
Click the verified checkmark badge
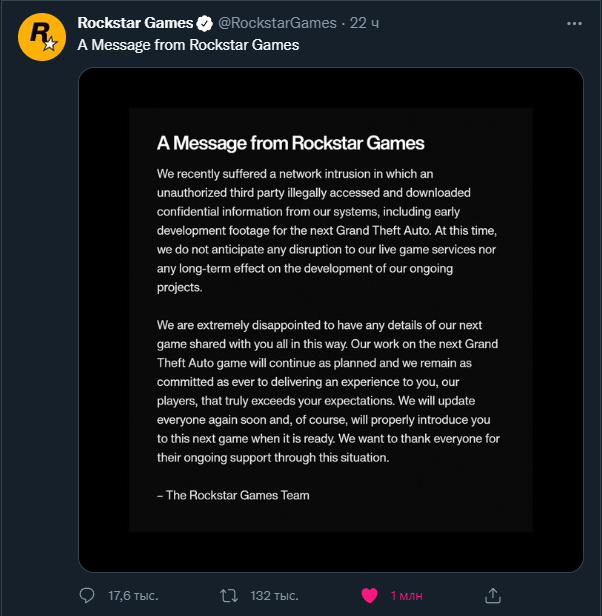pyautogui.click(x=204, y=22)
